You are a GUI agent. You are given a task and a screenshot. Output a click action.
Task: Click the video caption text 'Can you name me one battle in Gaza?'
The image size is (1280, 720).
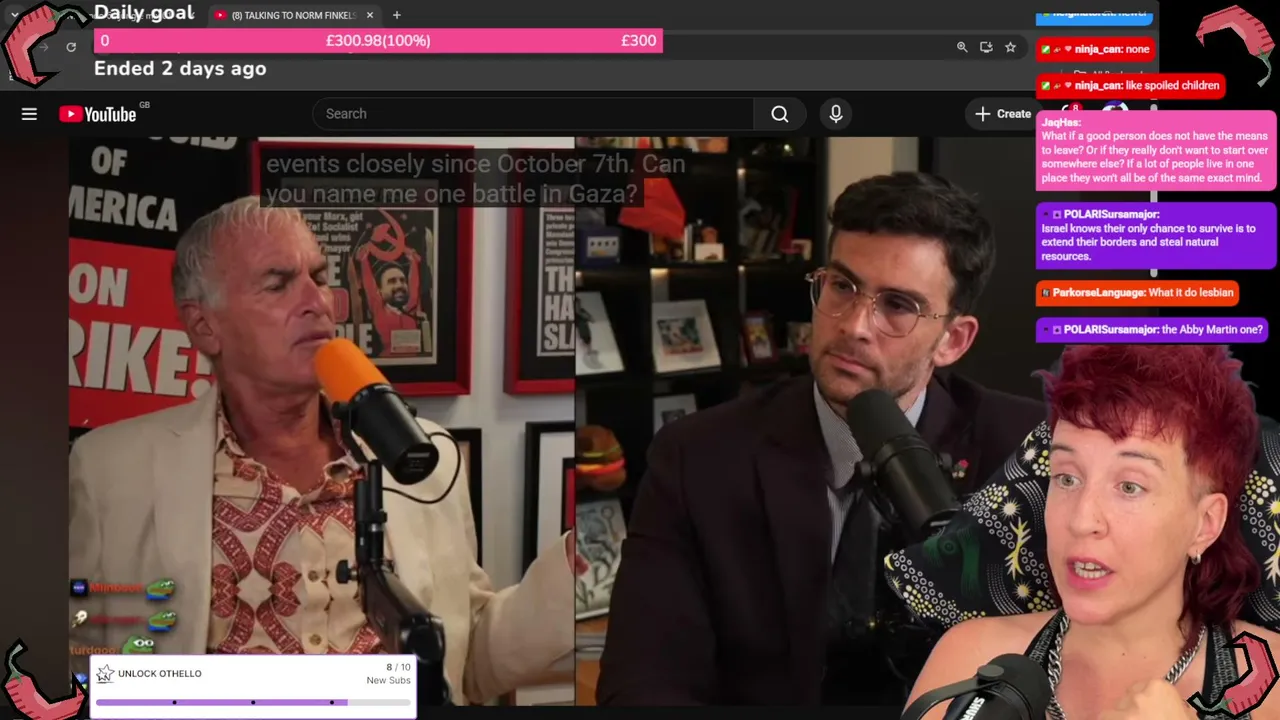475,179
